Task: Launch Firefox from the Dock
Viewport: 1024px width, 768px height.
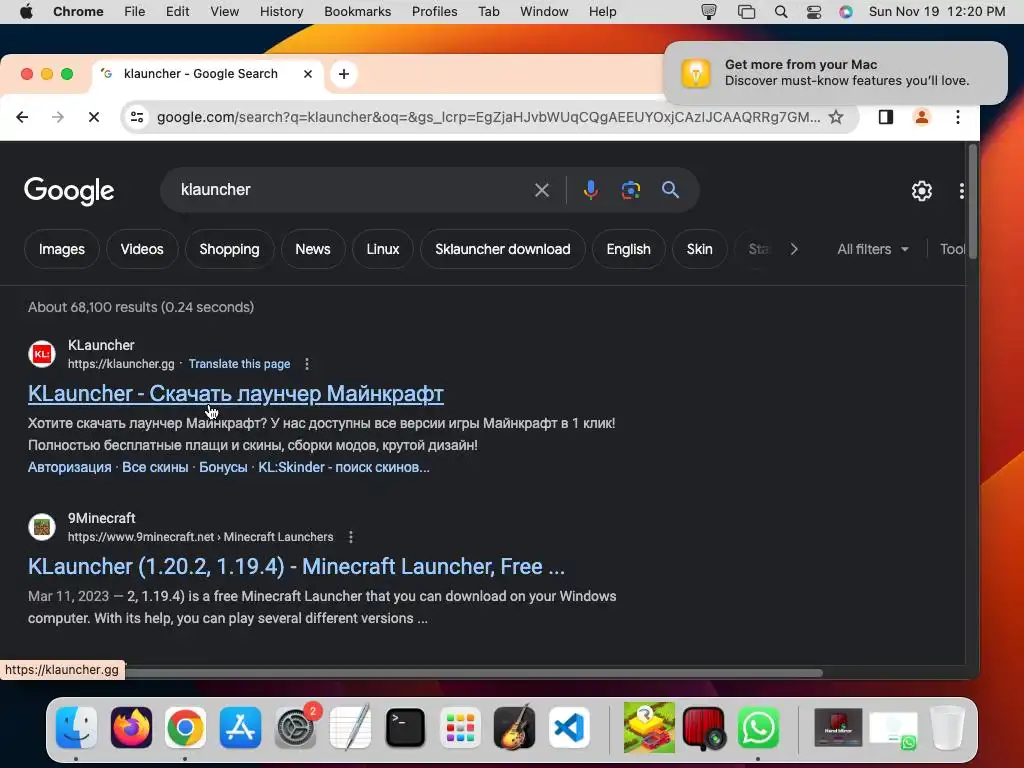Action: 131,727
